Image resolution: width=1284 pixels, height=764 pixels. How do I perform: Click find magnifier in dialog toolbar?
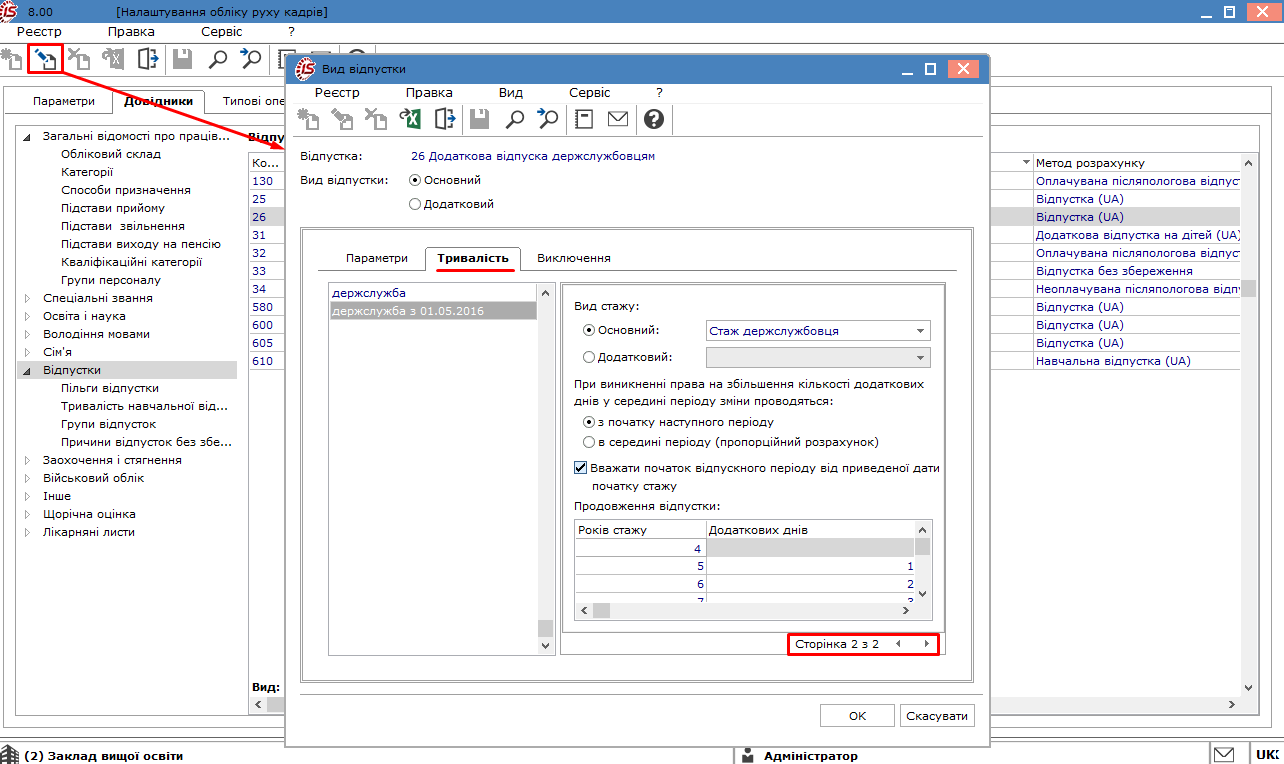(514, 119)
